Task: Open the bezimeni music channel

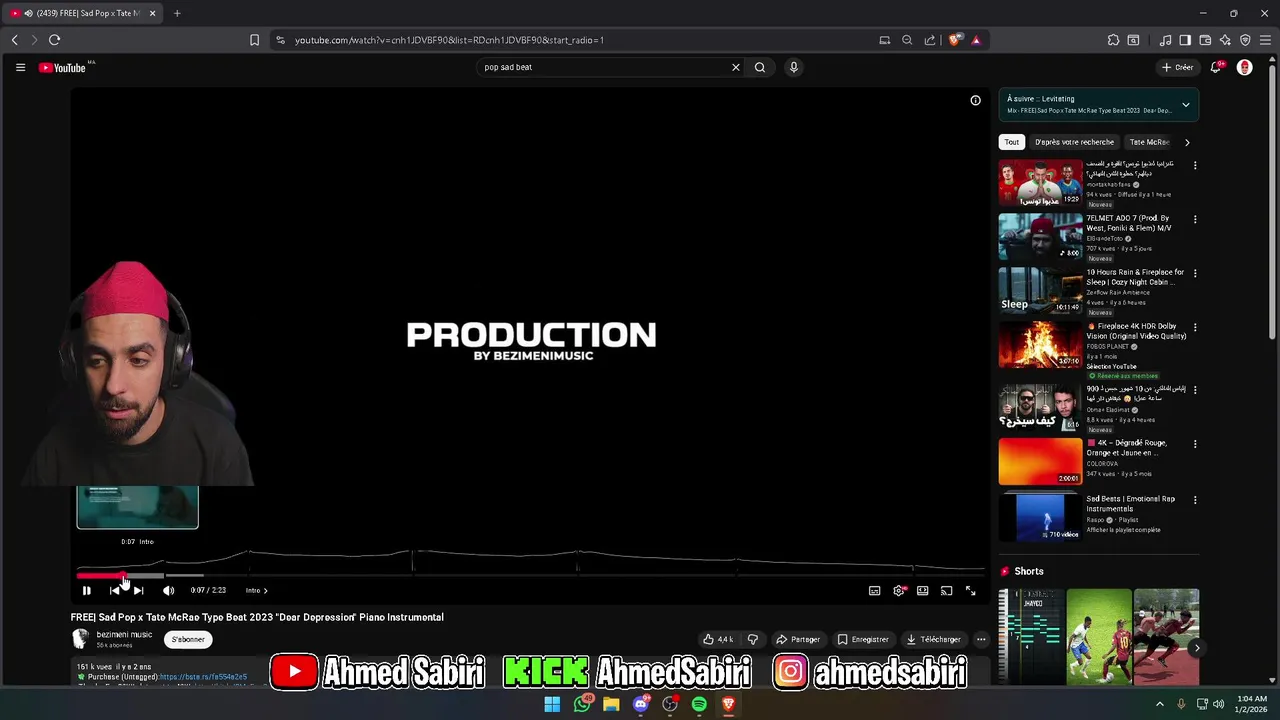Action: point(124,635)
